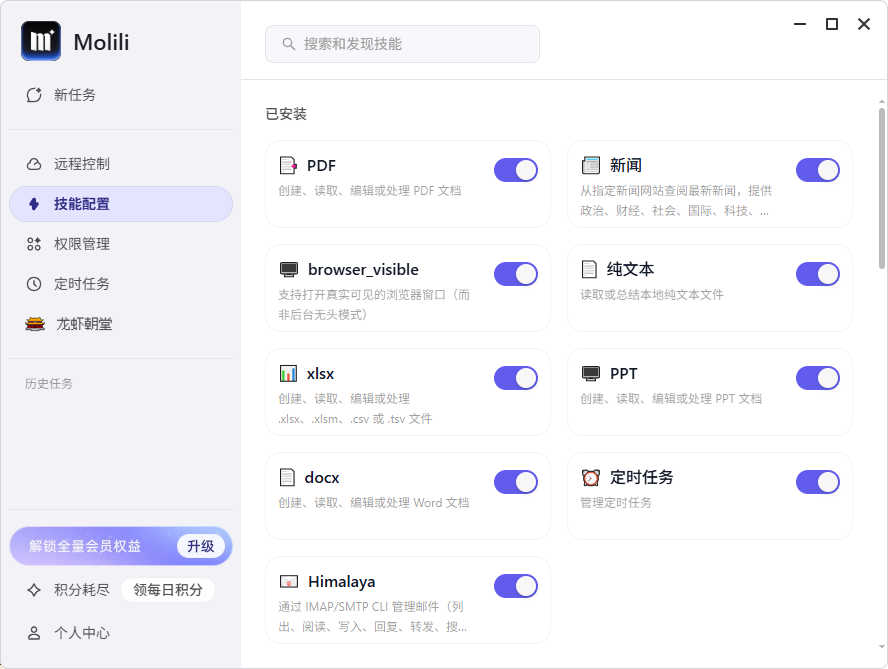
Task: Click the search magnifier icon
Action: pyautogui.click(x=288, y=44)
